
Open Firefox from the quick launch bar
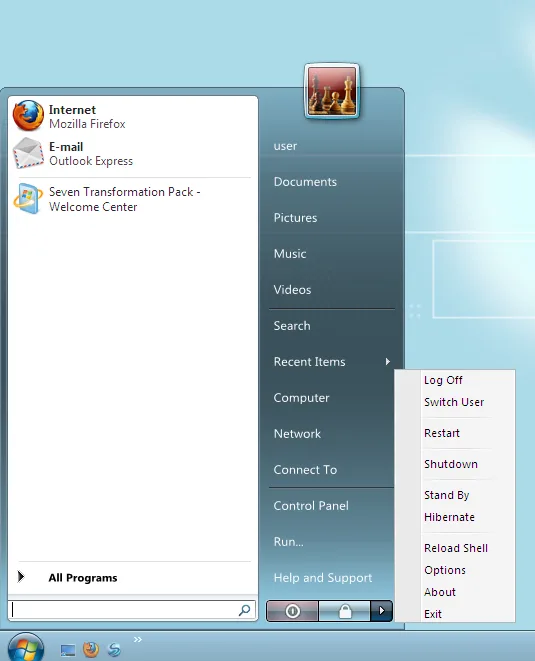click(x=91, y=649)
